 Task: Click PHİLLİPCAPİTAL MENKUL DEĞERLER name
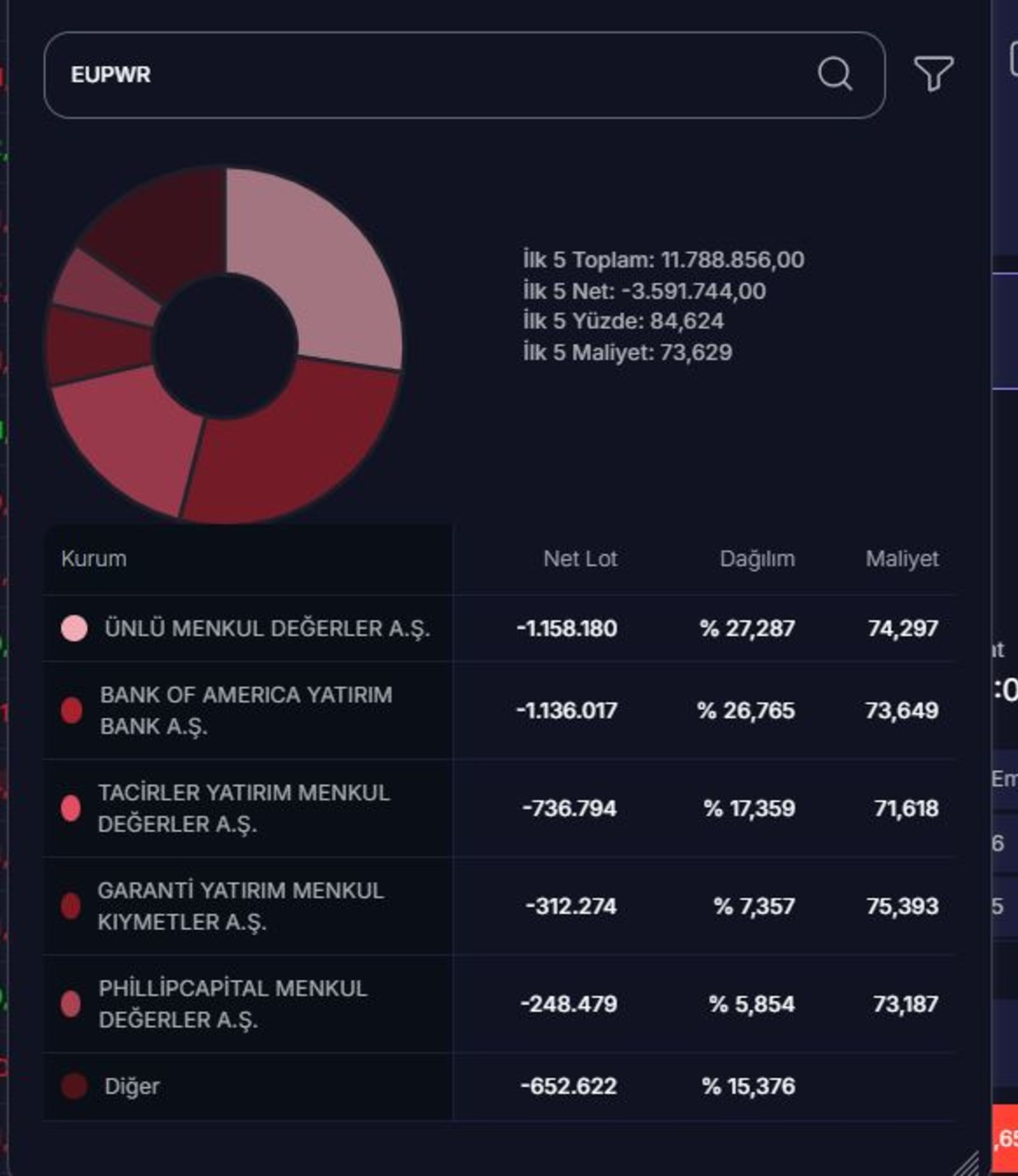click(233, 1004)
